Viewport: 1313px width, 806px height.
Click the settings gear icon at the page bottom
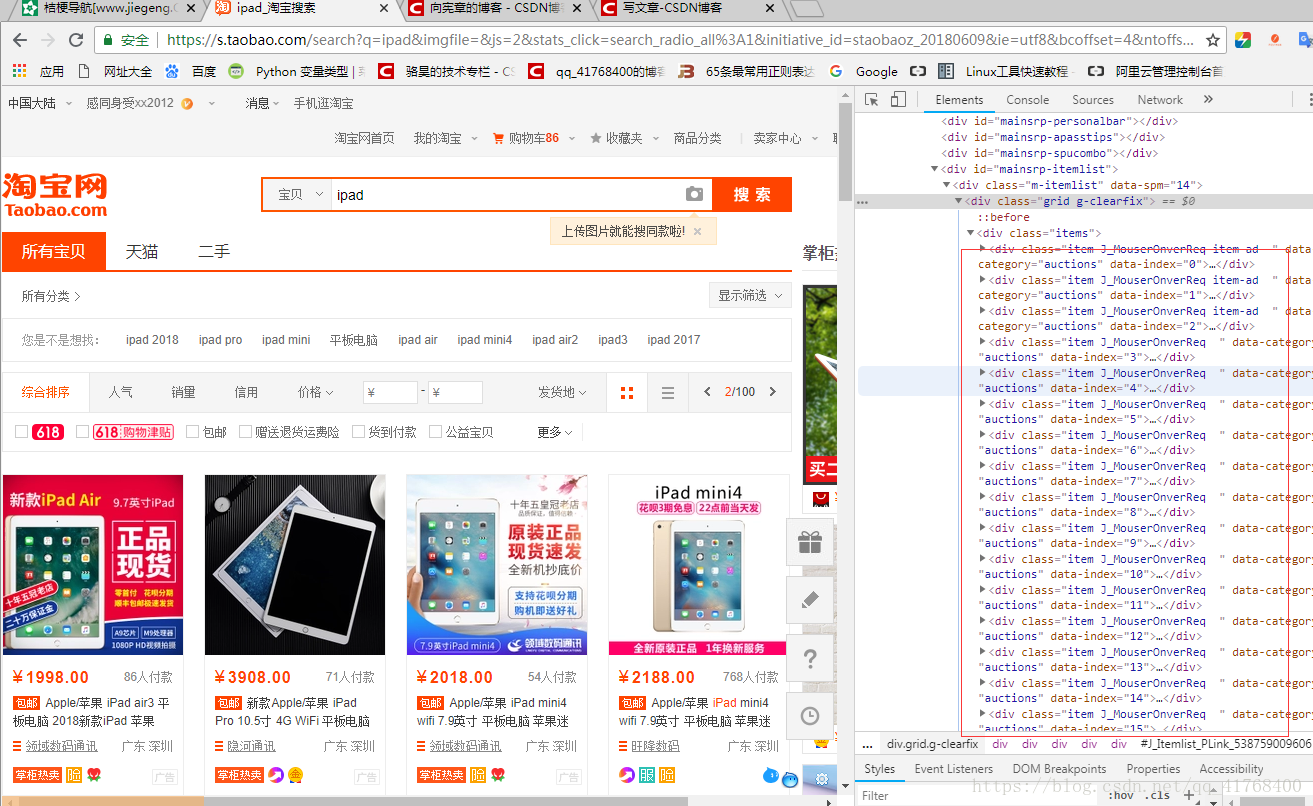(821, 779)
